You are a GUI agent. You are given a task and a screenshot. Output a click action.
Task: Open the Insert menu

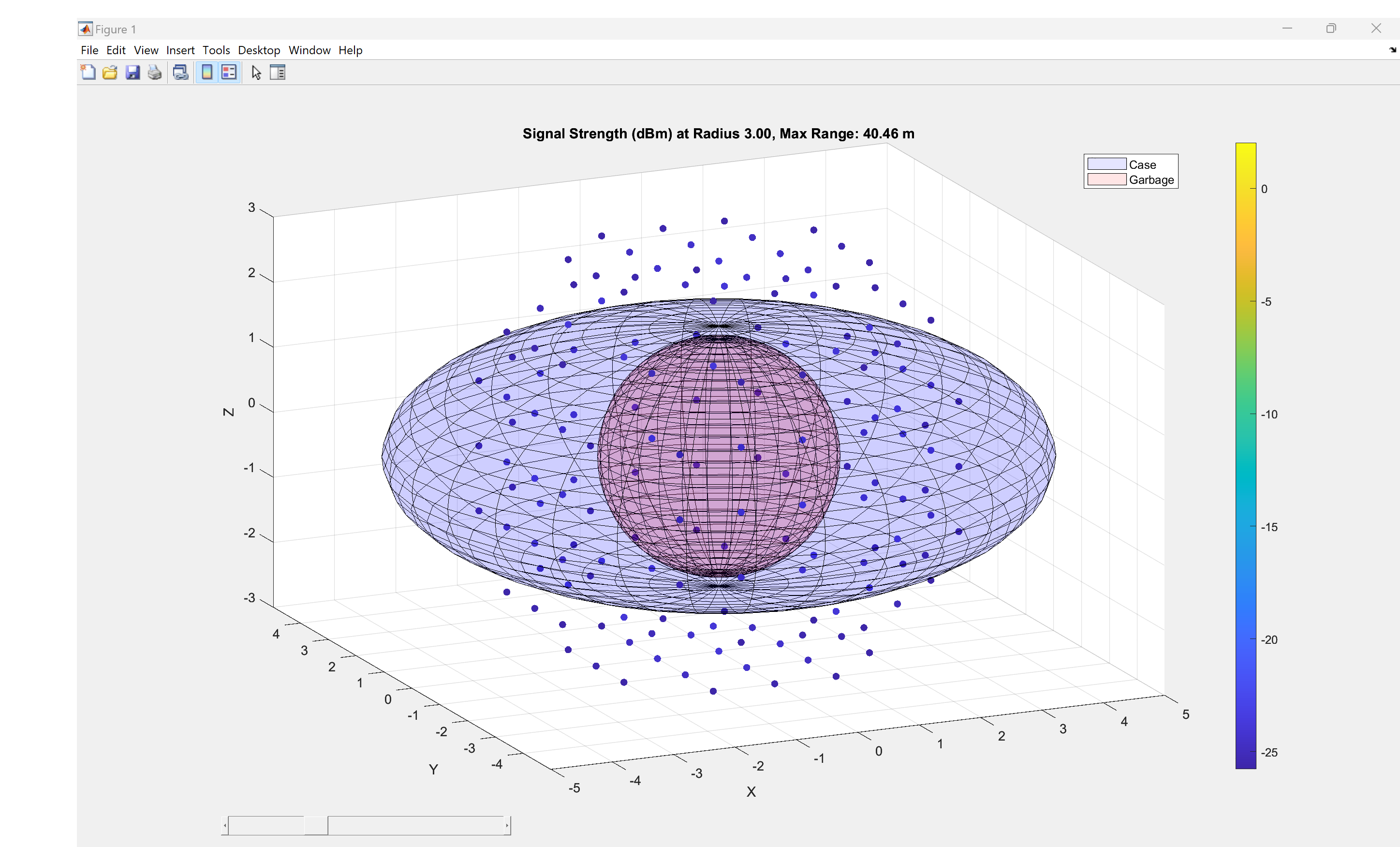pyautogui.click(x=180, y=50)
